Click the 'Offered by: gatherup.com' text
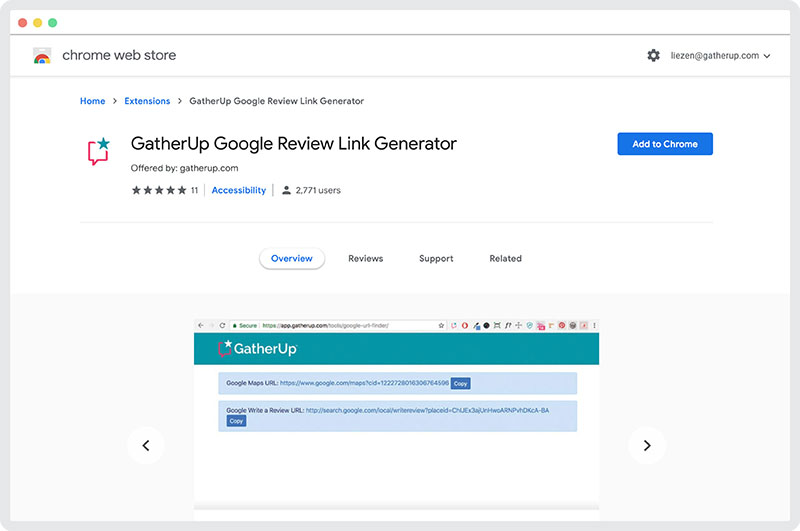This screenshot has width=800, height=531. click(184, 168)
